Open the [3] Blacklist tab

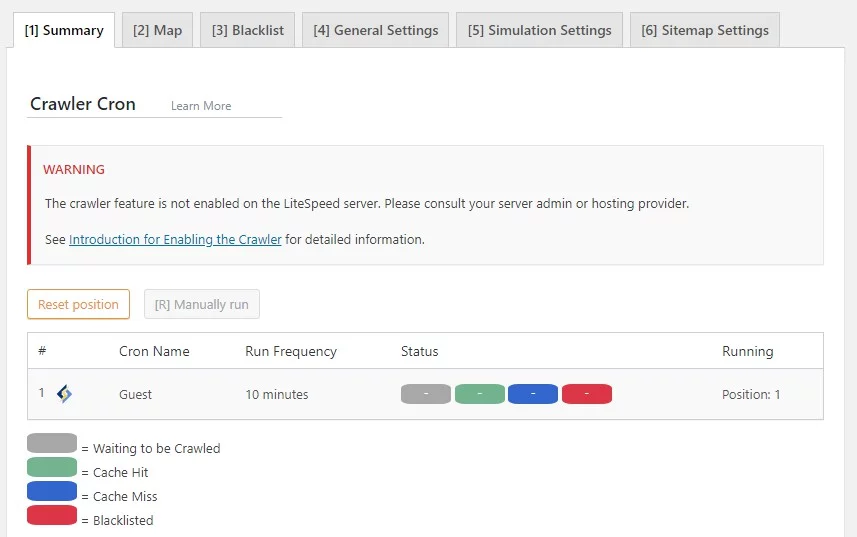tap(248, 30)
